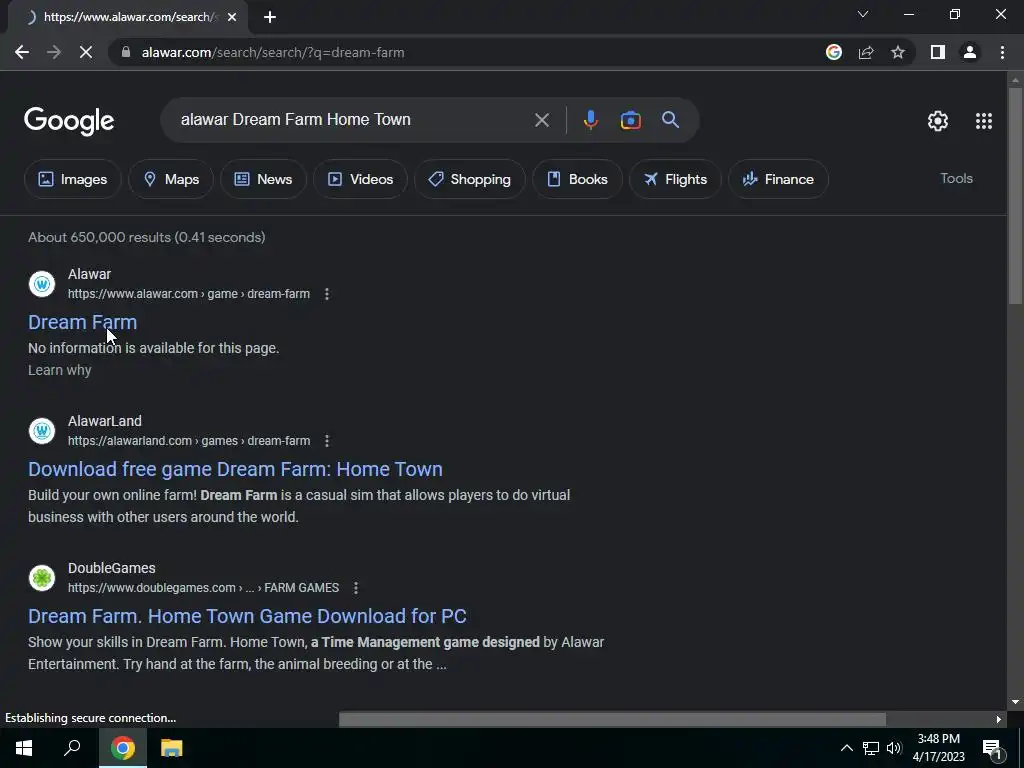Open File Explorer from the taskbar
1024x768 pixels.
click(x=171, y=748)
